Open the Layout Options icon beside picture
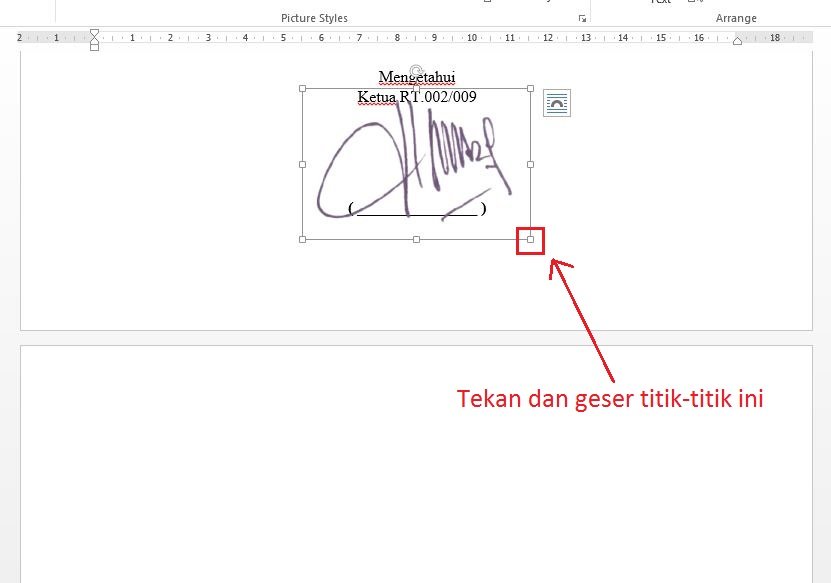 (557, 103)
